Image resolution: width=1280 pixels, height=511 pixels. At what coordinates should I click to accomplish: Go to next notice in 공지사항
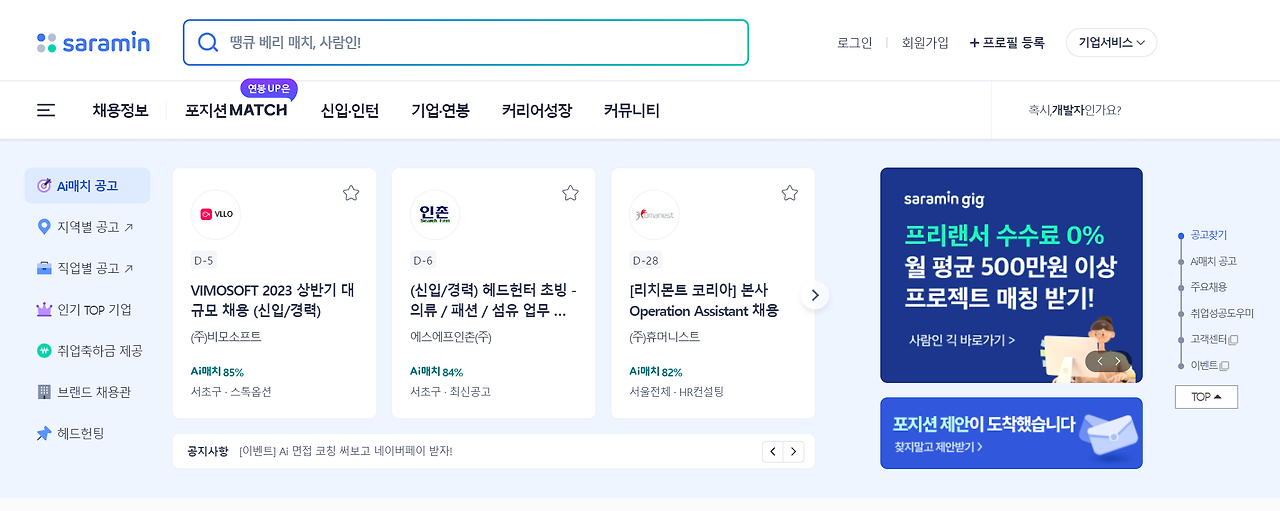[x=793, y=452]
